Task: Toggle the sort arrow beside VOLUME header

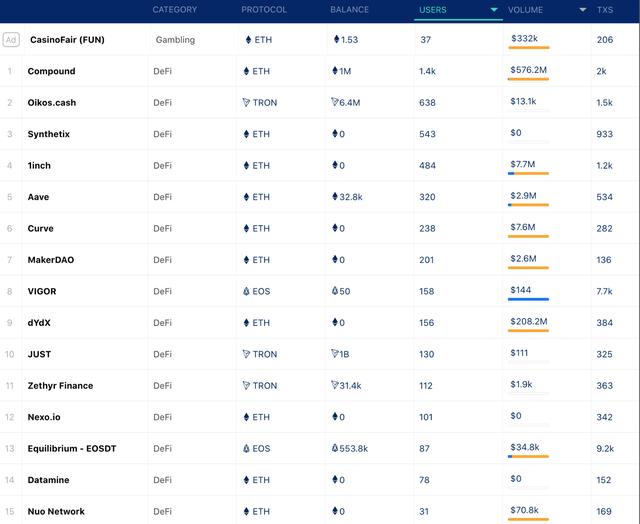Action: [582, 10]
